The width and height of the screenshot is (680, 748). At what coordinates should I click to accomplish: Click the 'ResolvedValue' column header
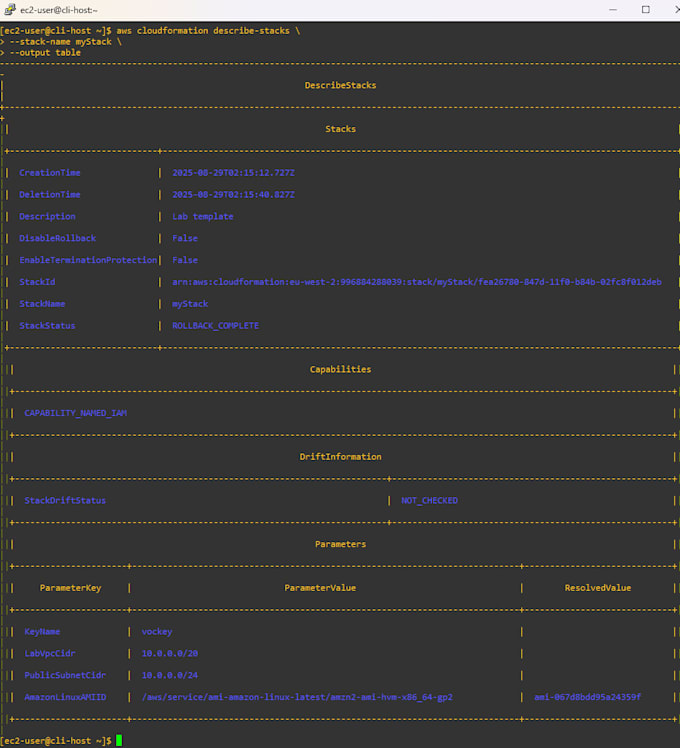click(x=598, y=588)
